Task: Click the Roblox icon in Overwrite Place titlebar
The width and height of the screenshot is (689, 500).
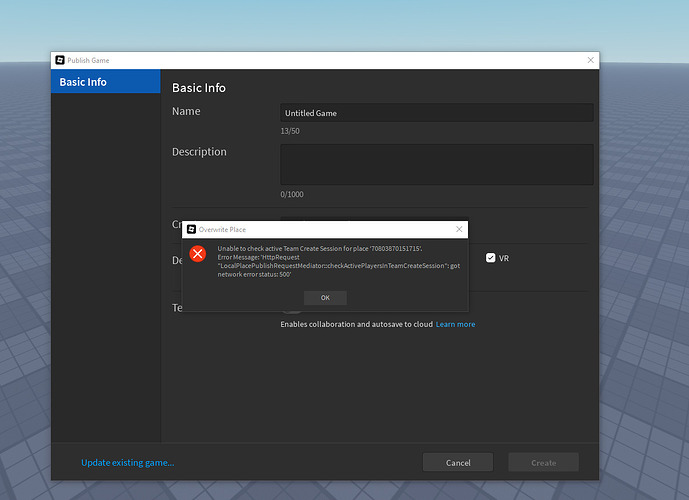Action: click(191, 229)
